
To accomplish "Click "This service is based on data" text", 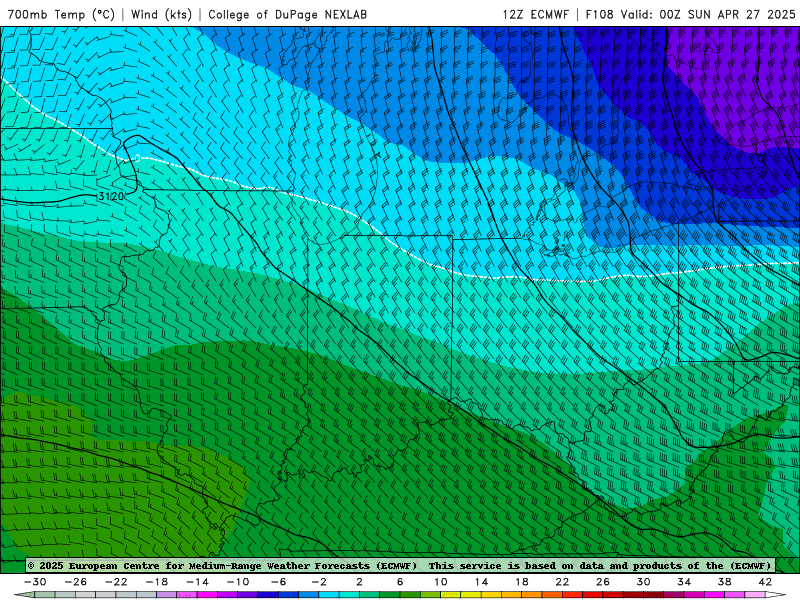I will [517, 565].
